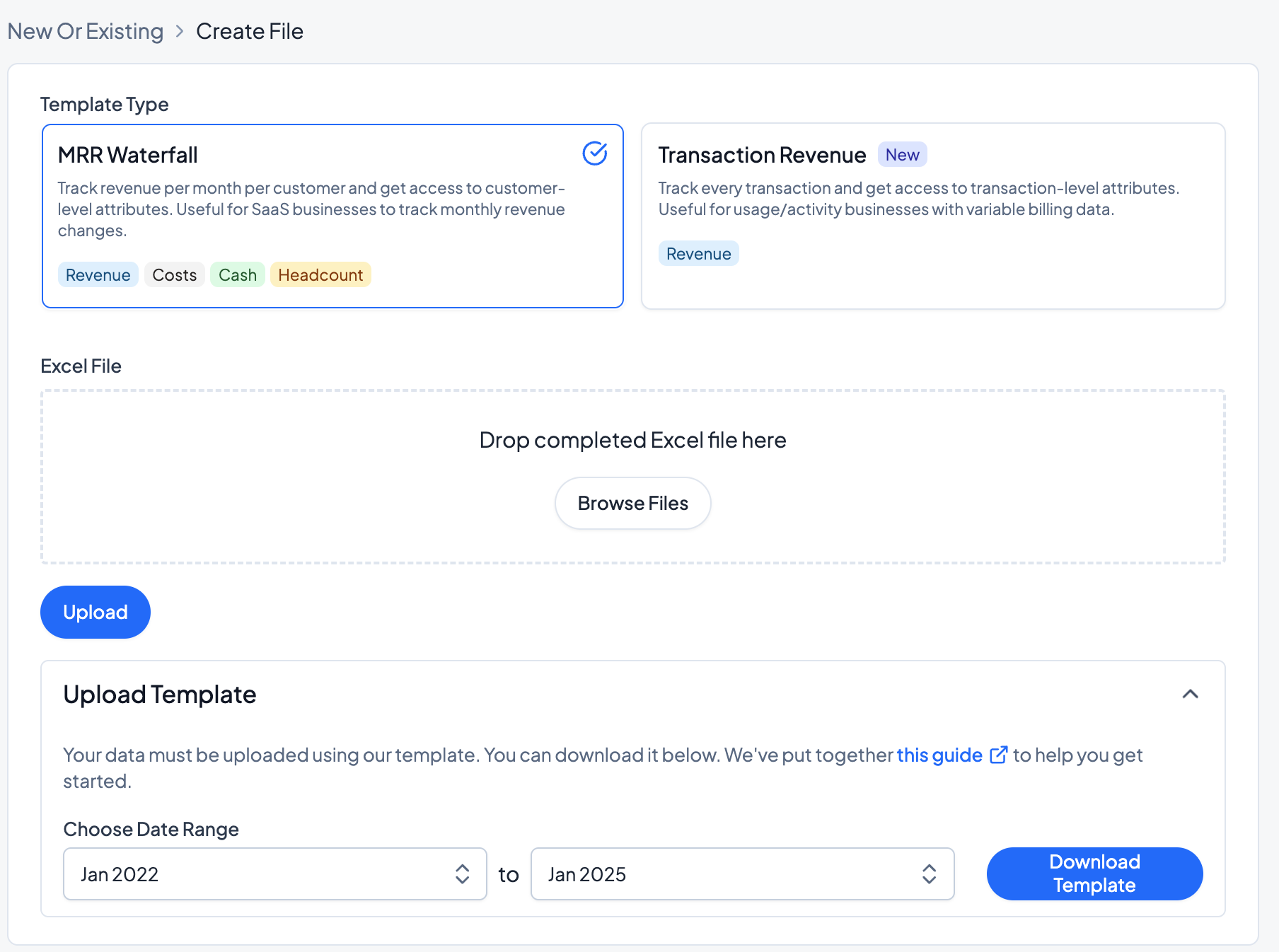Click the orange Headcount tag
1279x952 pixels.
coord(320,275)
